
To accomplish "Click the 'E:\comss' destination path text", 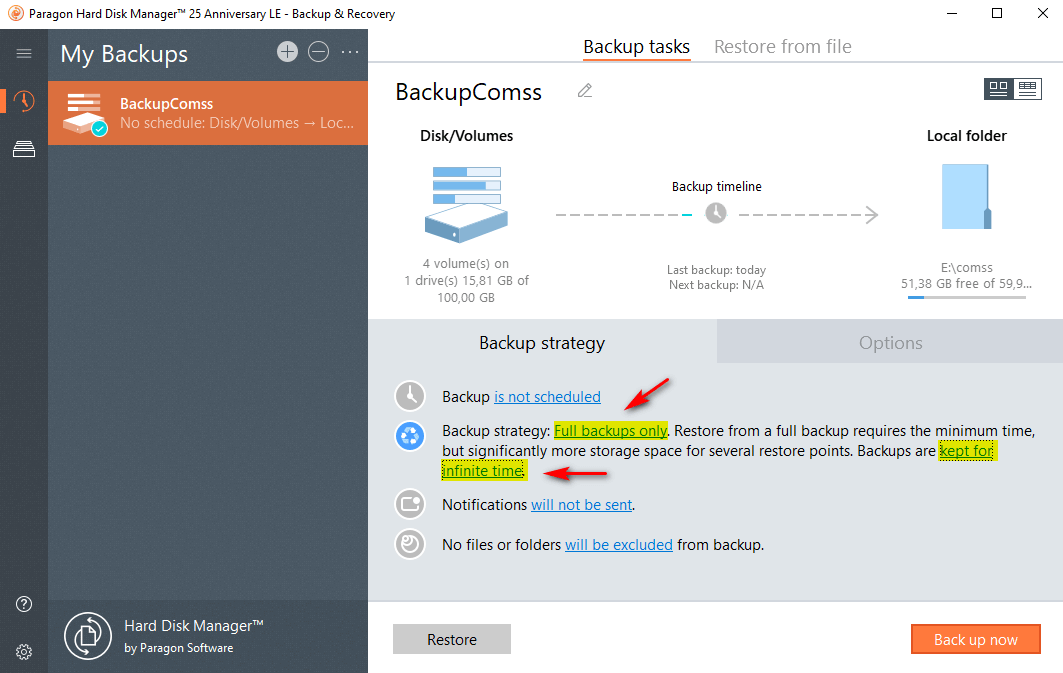I will (x=967, y=268).
